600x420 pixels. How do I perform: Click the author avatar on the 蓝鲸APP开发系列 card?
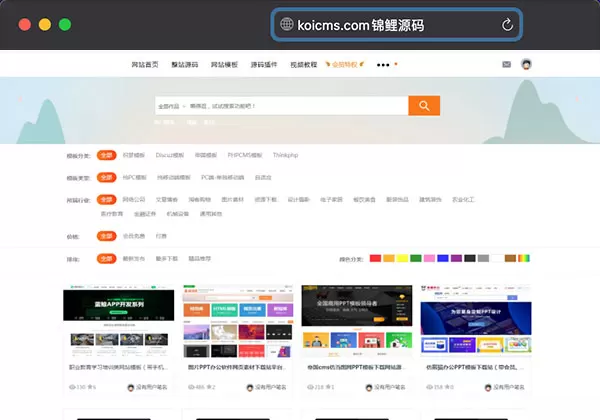pos(130,387)
